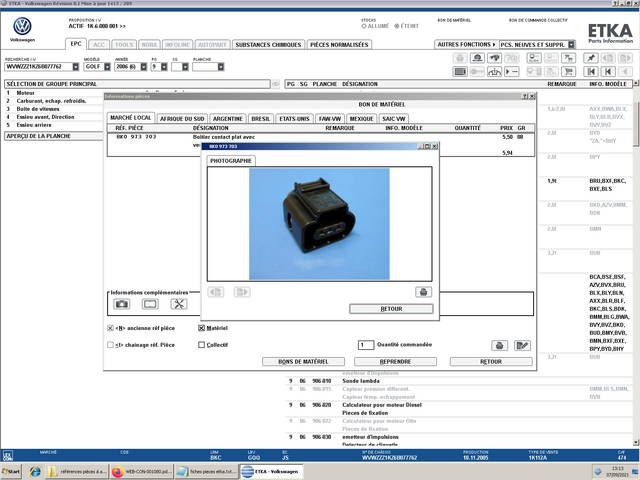The width and height of the screenshot is (640, 480).
Task: Open the wrench tools icon under Informations complémentaires
Action: [179, 304]
